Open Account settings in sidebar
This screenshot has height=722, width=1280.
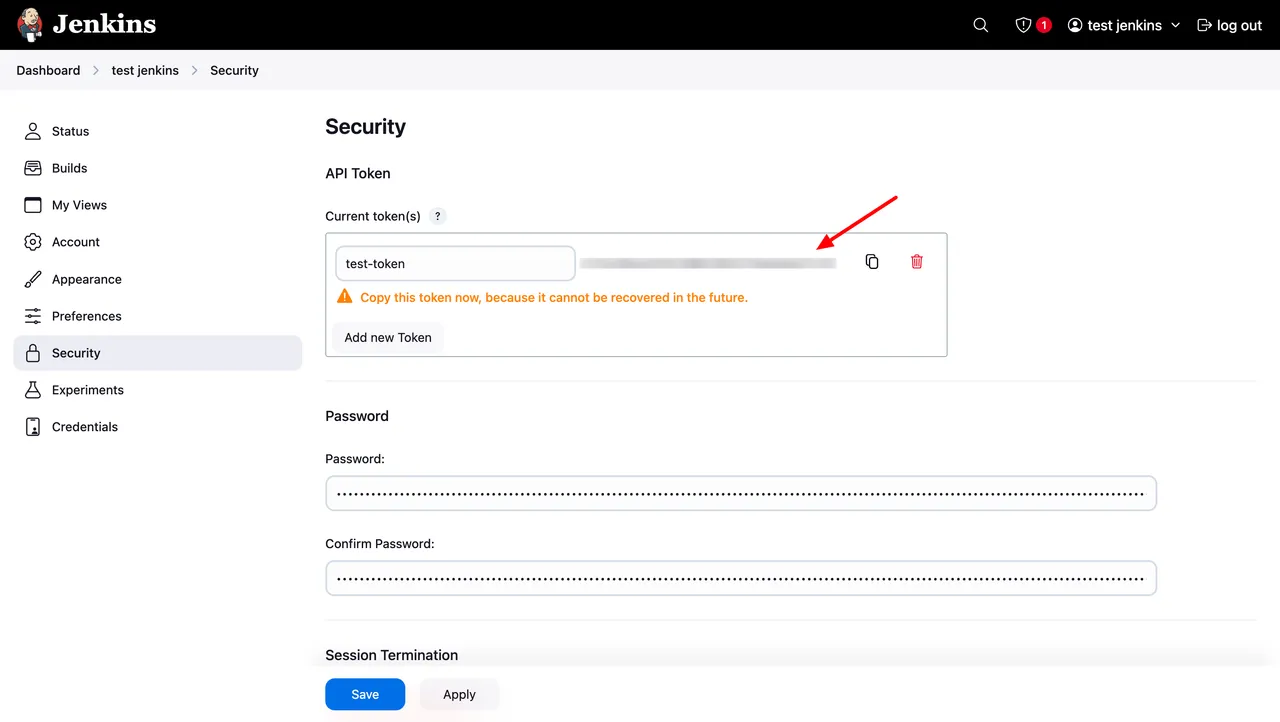pyautogui.click(x=158, y=242)
